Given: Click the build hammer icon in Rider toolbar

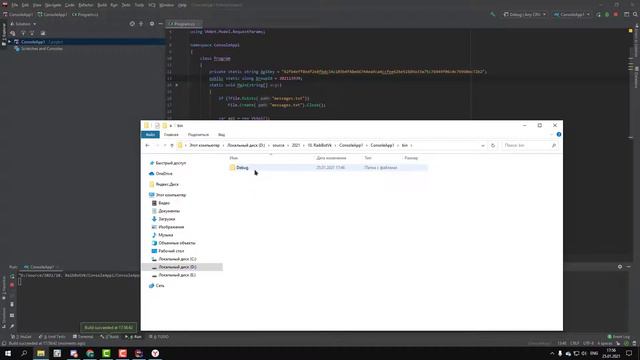Looking at the screenshot, I should [493, 14].
